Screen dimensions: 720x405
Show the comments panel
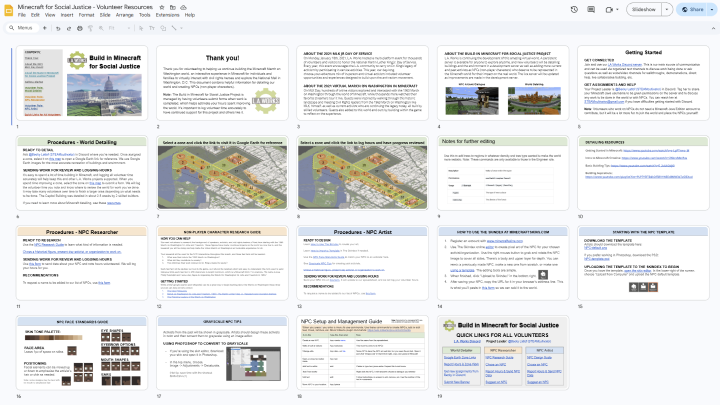click(x=591, y=9)
